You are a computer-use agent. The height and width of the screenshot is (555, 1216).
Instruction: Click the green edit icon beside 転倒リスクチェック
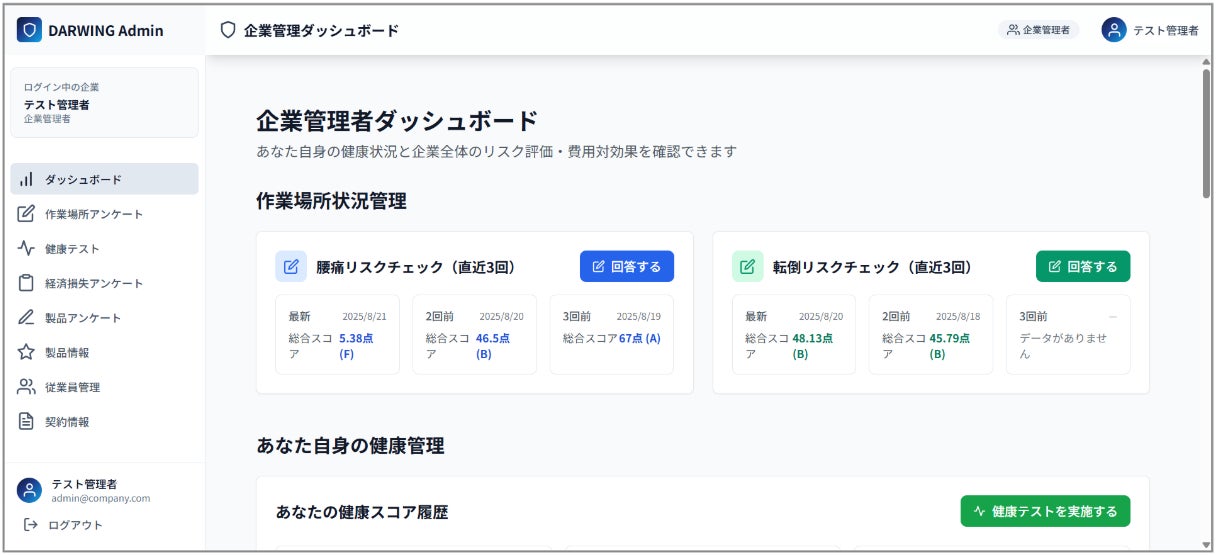pyautogui.click(x=747, y=267)
